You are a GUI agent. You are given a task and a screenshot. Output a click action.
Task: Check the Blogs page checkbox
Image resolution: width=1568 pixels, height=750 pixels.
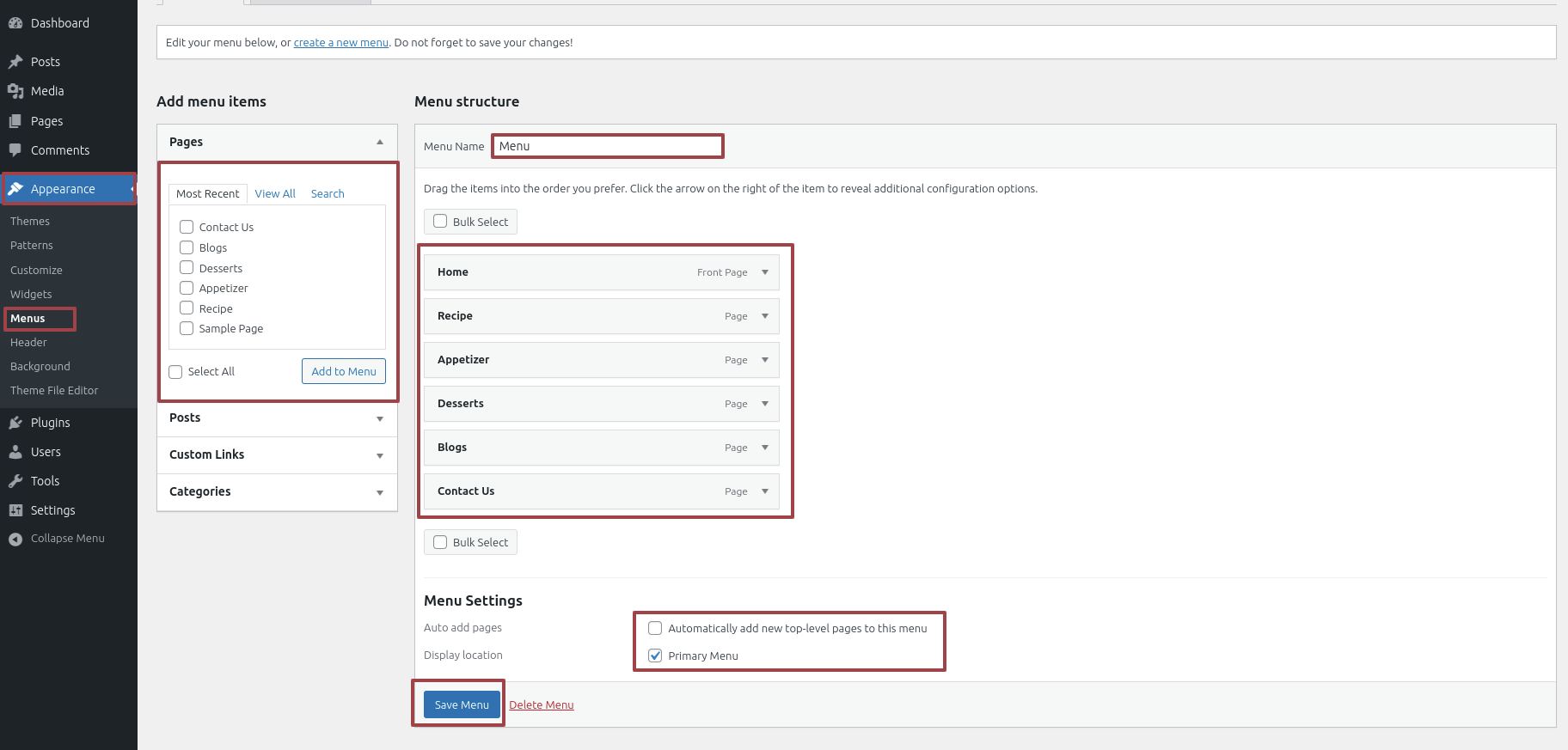187,247
